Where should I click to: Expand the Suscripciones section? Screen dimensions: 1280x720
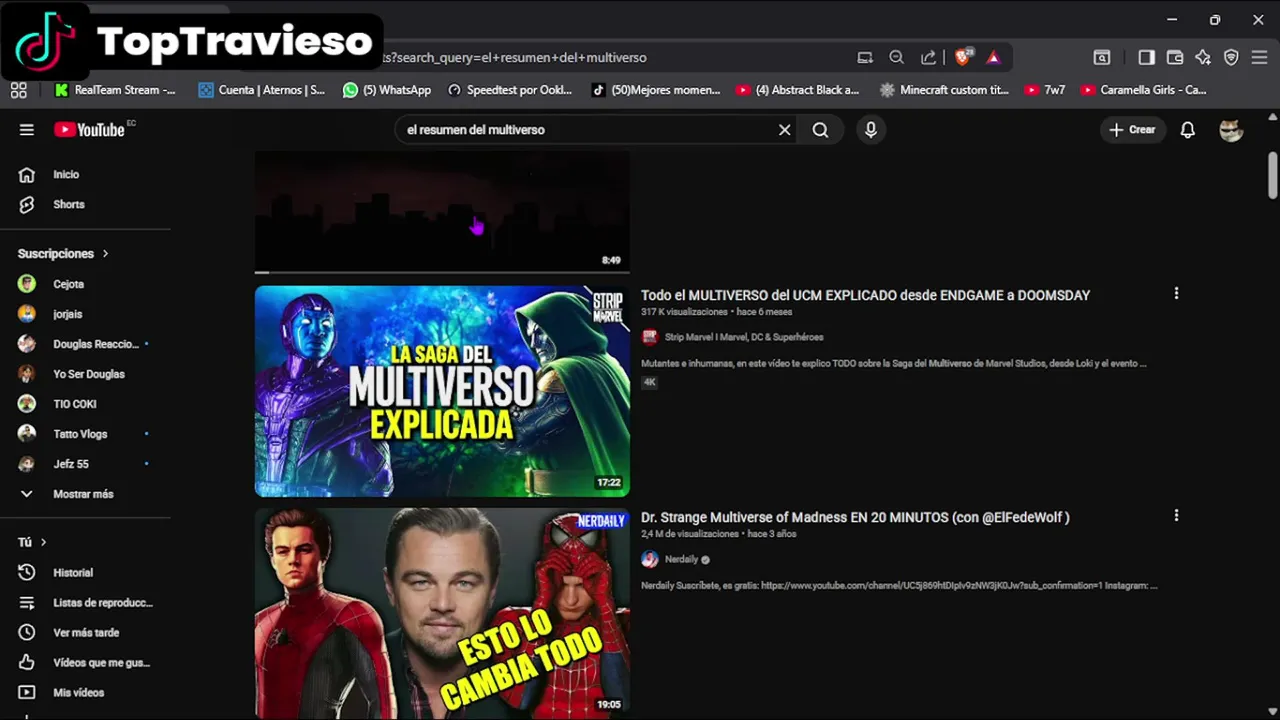(64, 254)
